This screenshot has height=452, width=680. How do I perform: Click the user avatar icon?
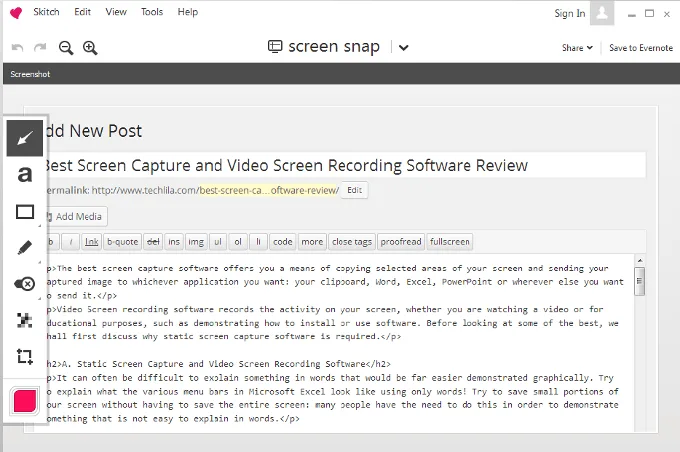click(x=602, y=13)
